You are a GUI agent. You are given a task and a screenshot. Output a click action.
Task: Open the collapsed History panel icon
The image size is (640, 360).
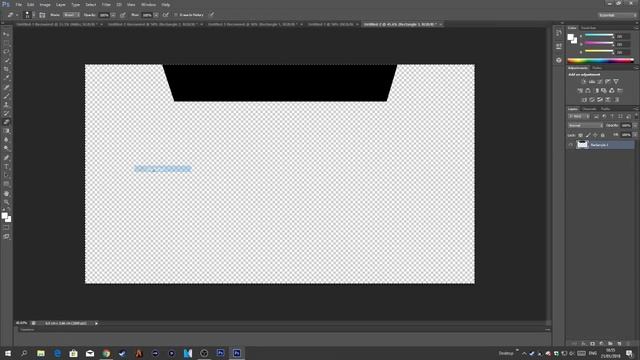pyautogui.click(x=558, y=33)
